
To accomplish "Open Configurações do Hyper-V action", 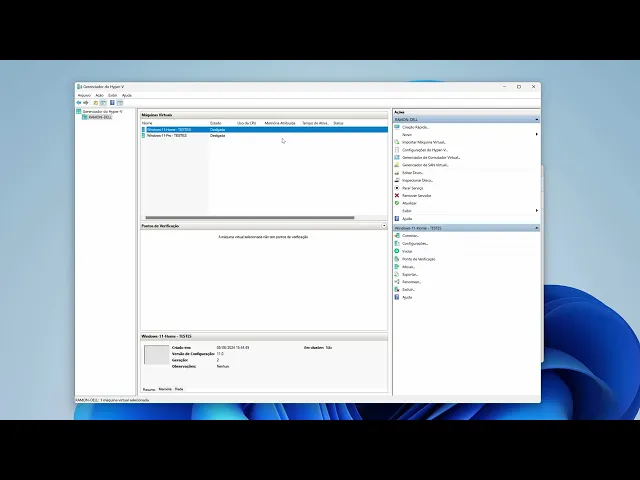I will point(424,150).
